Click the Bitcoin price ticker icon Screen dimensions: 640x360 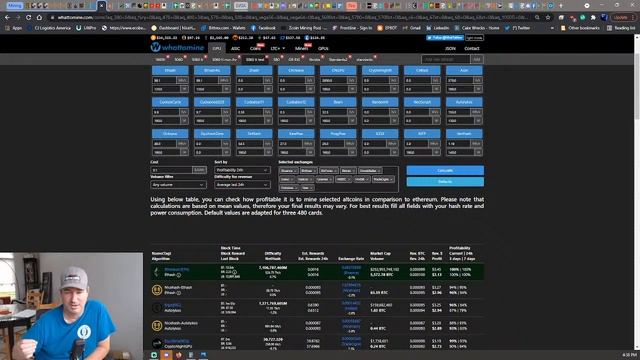(x=153, y=38)
